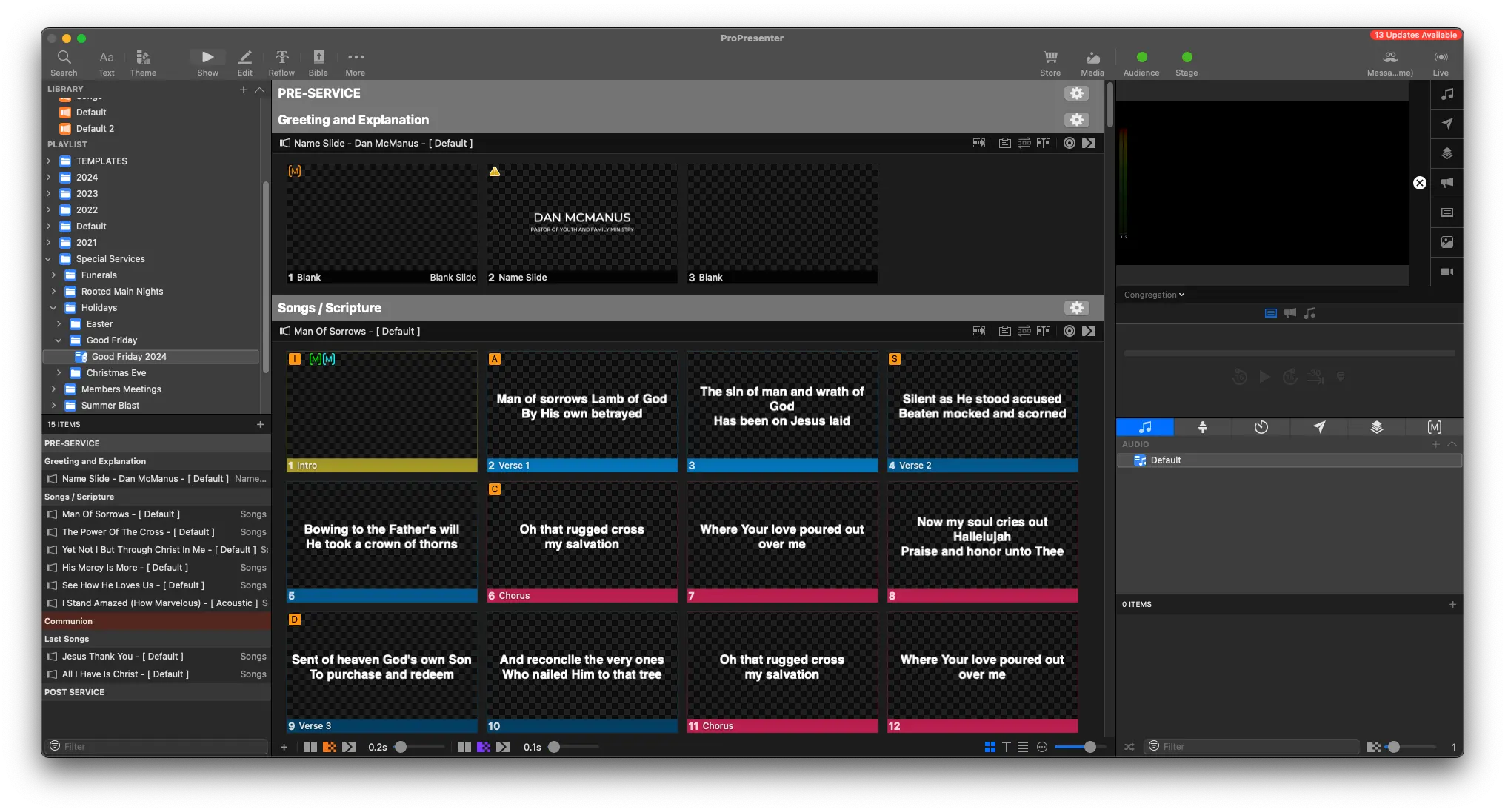This screenshot has height=812, width=1505.
Task: Switch slides to grid view
Action: click(x=990, y=747)
